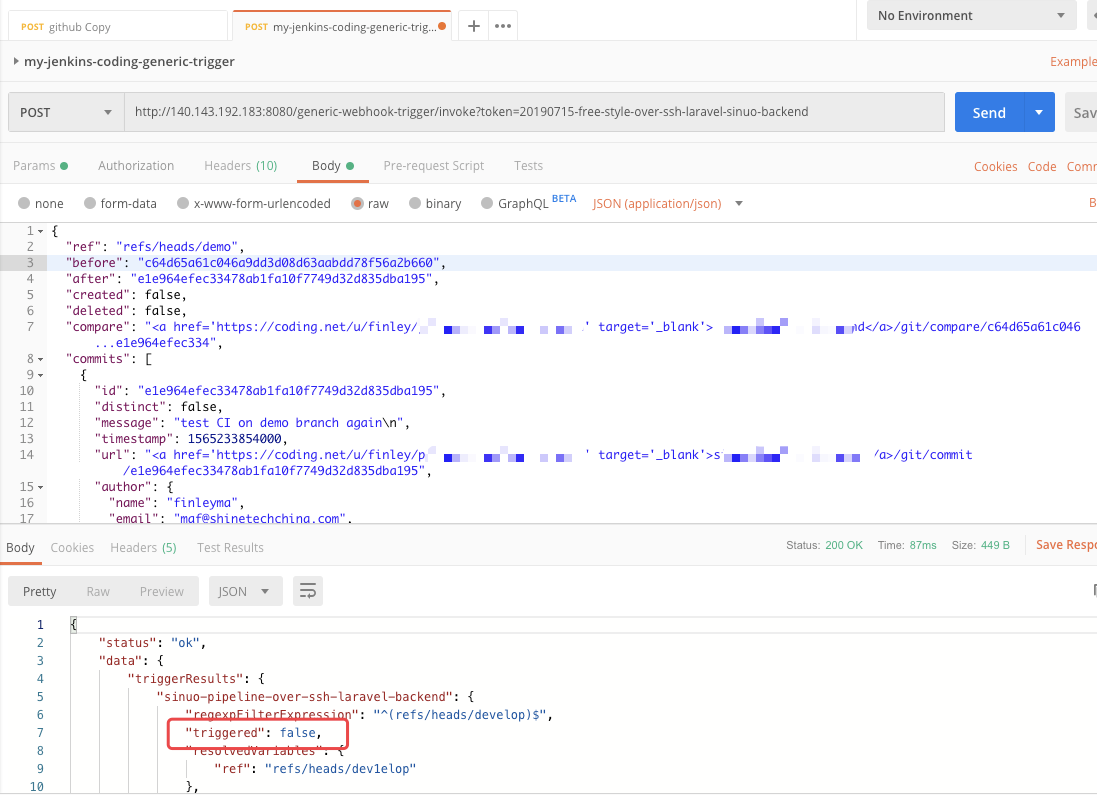
Task: Click the request URL input field
Action: (534, 112)
